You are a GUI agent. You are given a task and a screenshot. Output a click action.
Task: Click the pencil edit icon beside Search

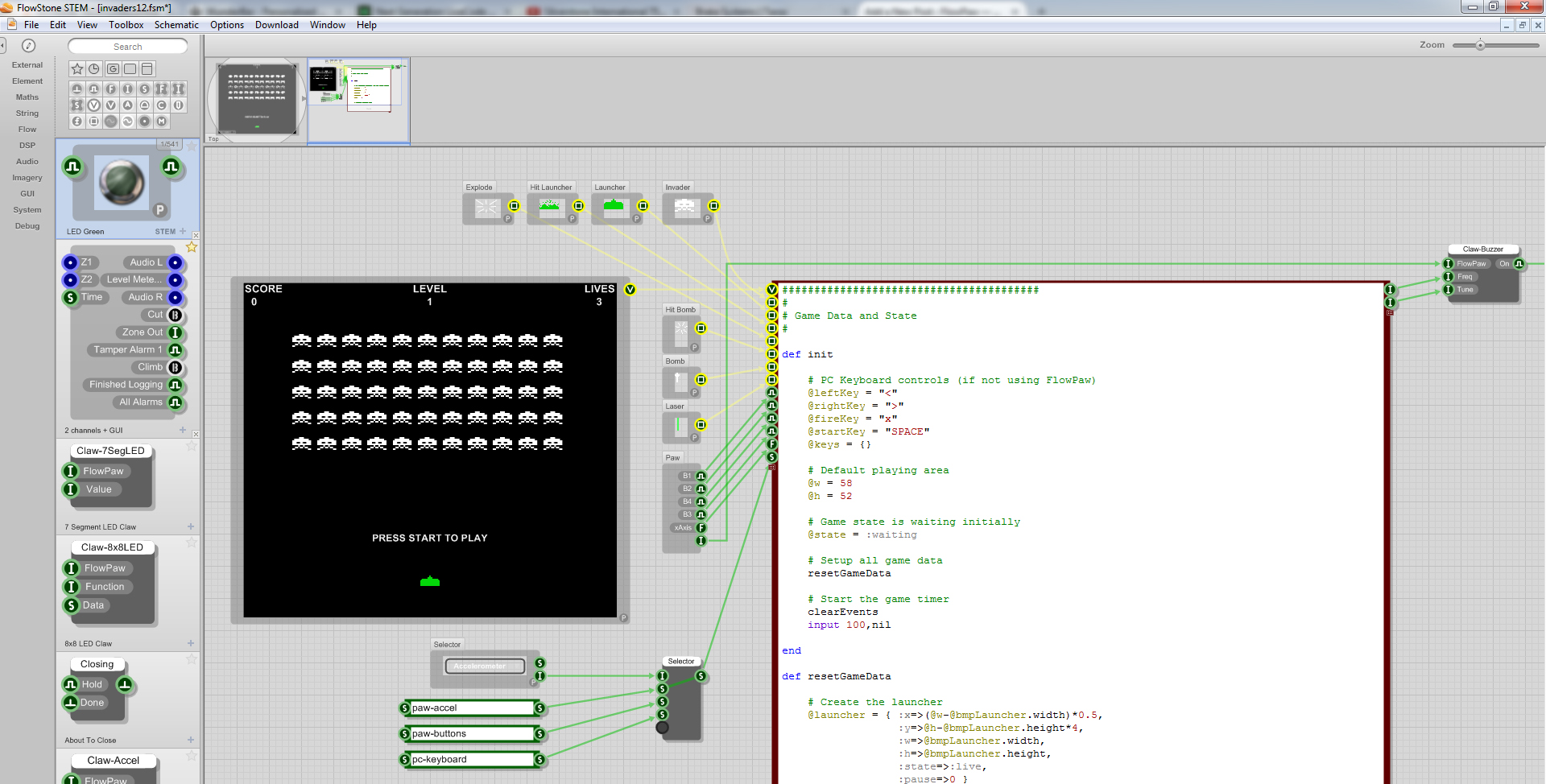pos(28,46)
